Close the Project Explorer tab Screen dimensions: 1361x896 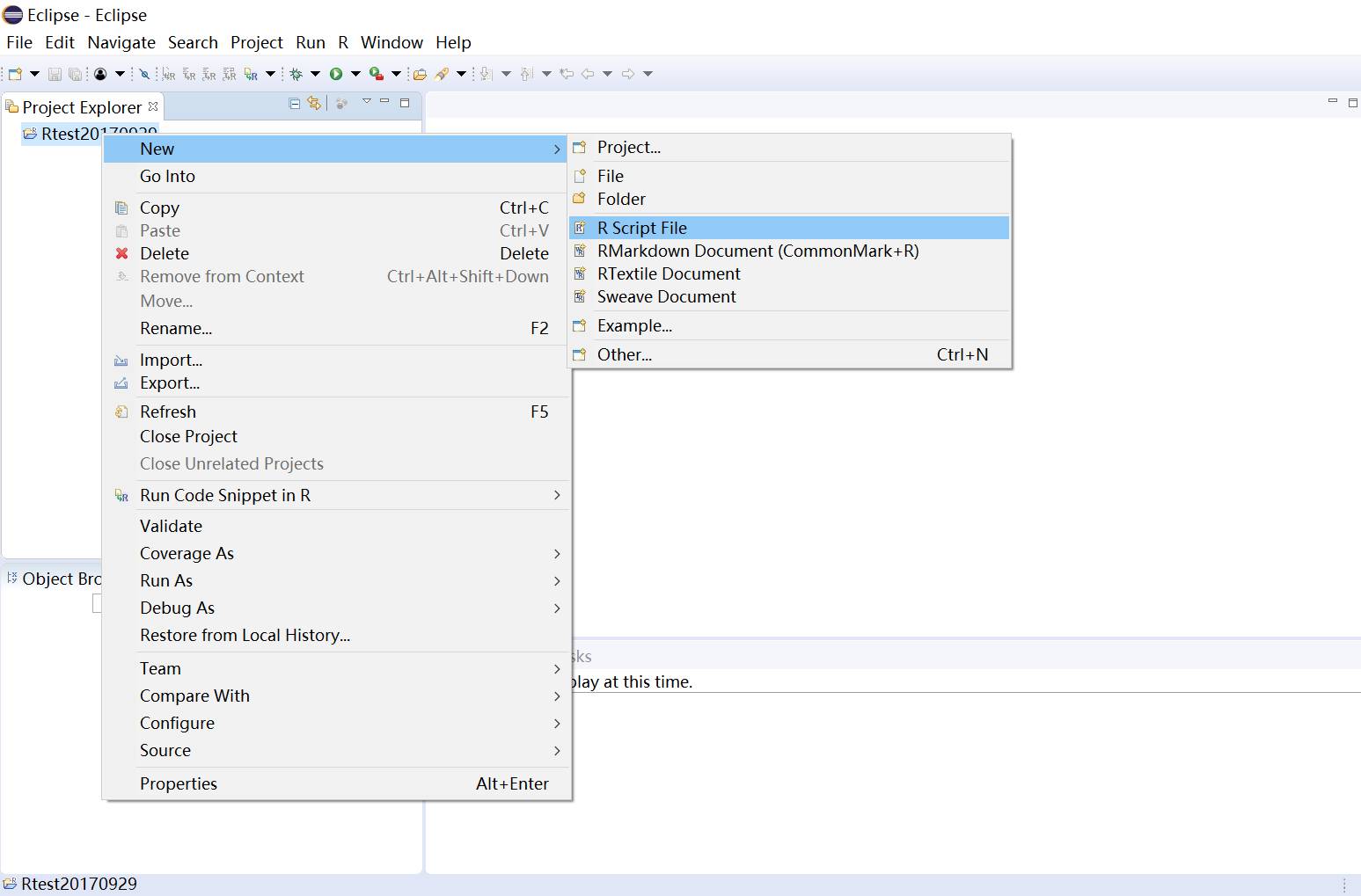pyautogui.click(x=153, y=106)
